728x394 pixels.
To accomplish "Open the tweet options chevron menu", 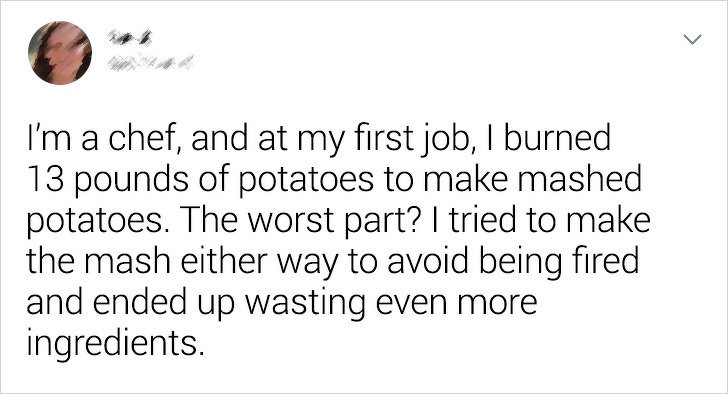I will click(692, 40).
